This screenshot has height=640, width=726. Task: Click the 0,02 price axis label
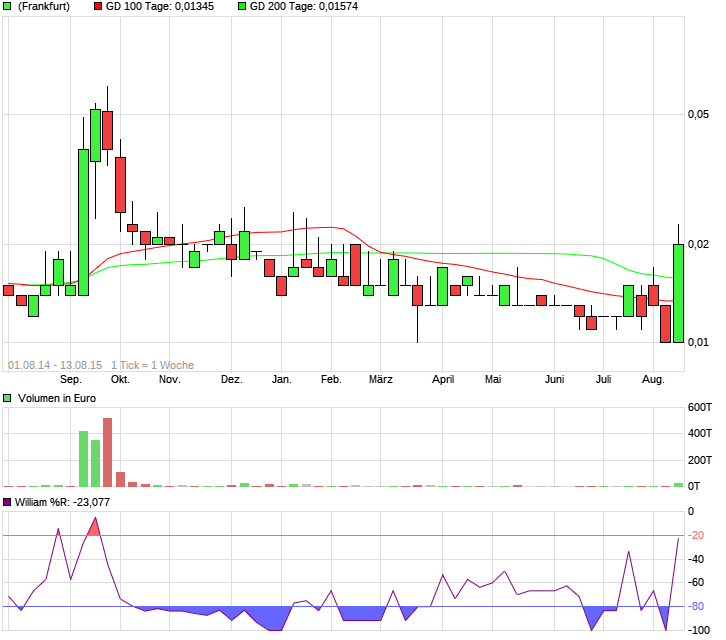coord(698,245)
